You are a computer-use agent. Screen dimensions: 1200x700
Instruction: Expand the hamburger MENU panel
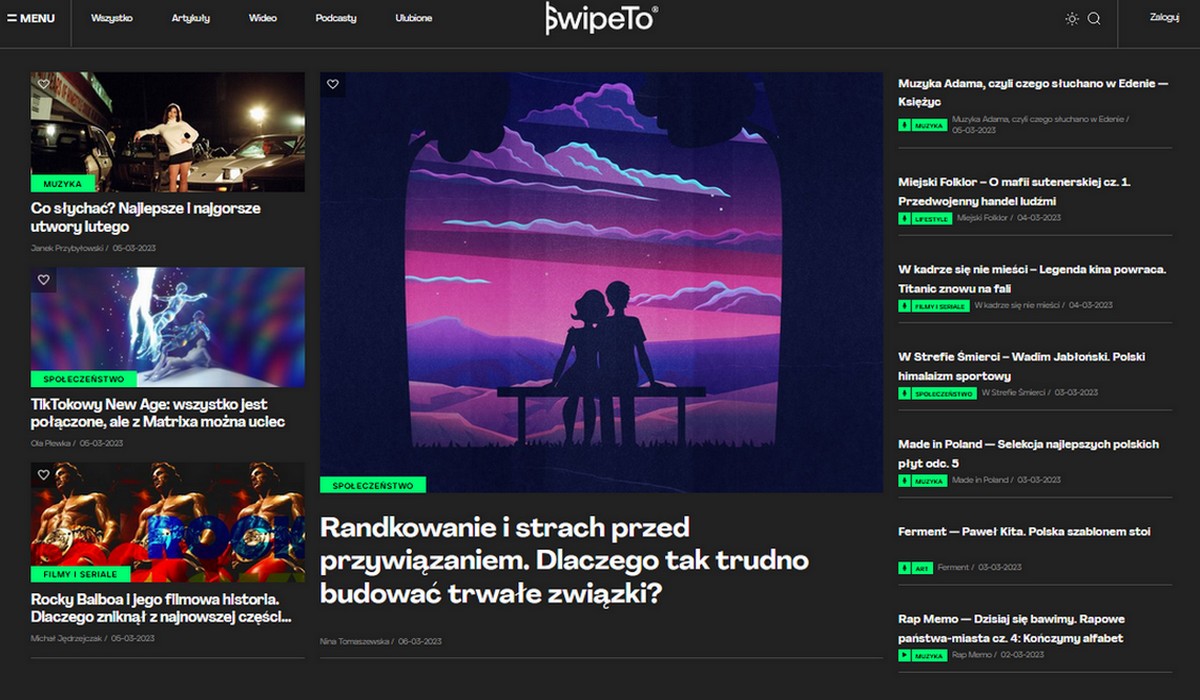[x=29, y=17]
